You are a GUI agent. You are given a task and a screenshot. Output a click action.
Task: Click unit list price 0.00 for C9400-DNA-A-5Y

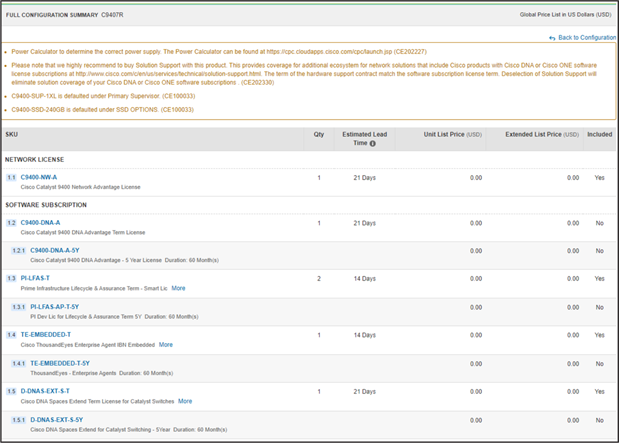click(476, 251)
